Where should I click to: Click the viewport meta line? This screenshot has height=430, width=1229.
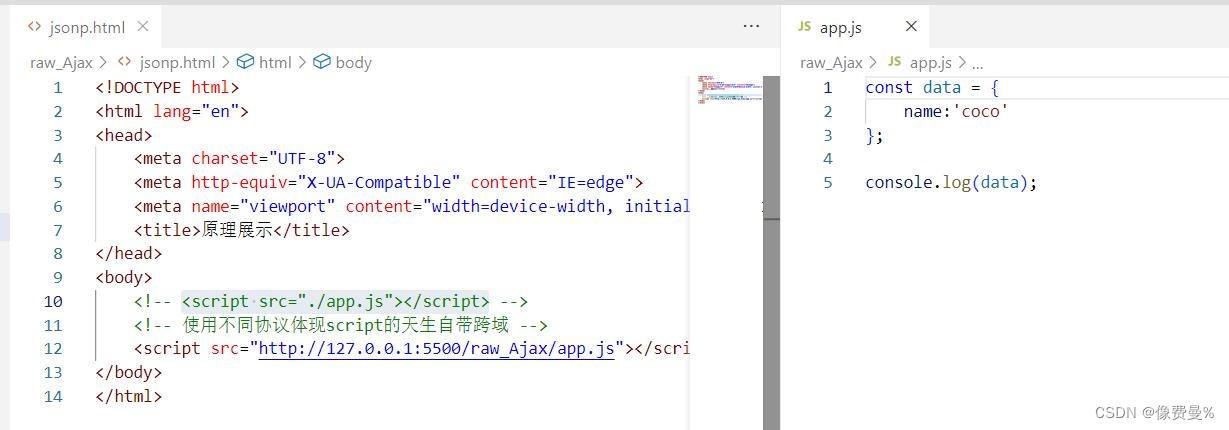[x=412, y=206]
